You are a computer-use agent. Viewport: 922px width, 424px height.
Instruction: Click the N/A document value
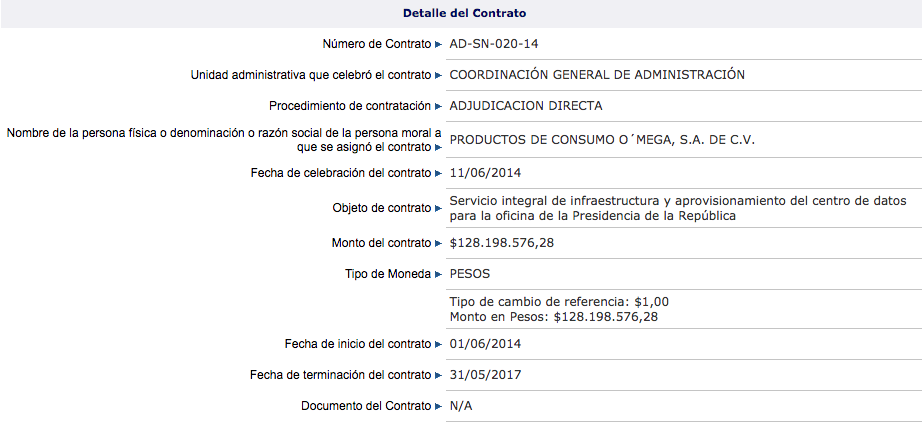pyautogui.click(x=462, y=407)
